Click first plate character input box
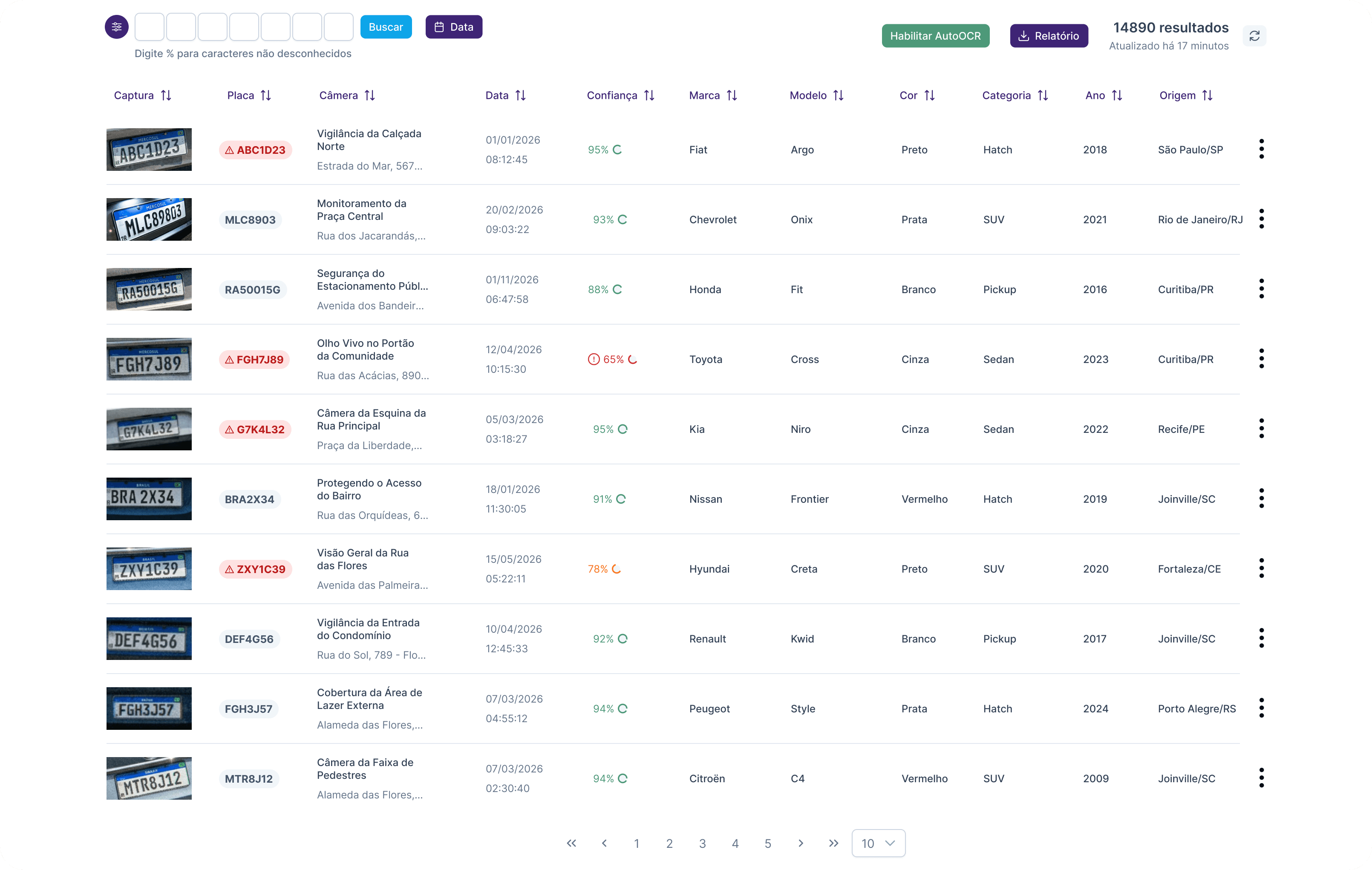The image size is (1372, 870). click(x=149, y=27)
